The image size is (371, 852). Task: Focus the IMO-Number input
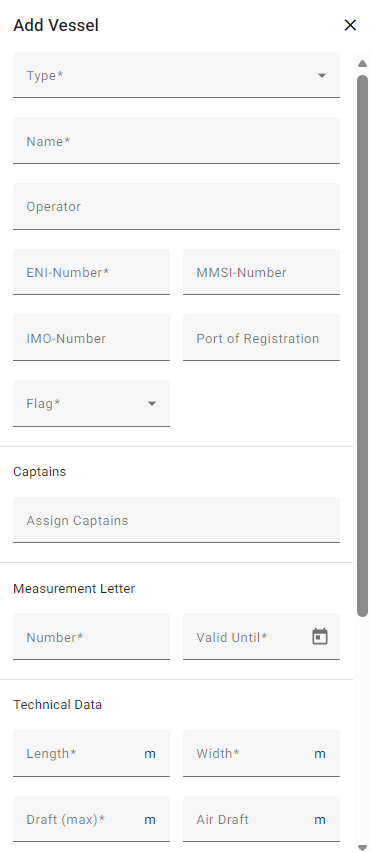pyautogui.click(x=91, y=337)
